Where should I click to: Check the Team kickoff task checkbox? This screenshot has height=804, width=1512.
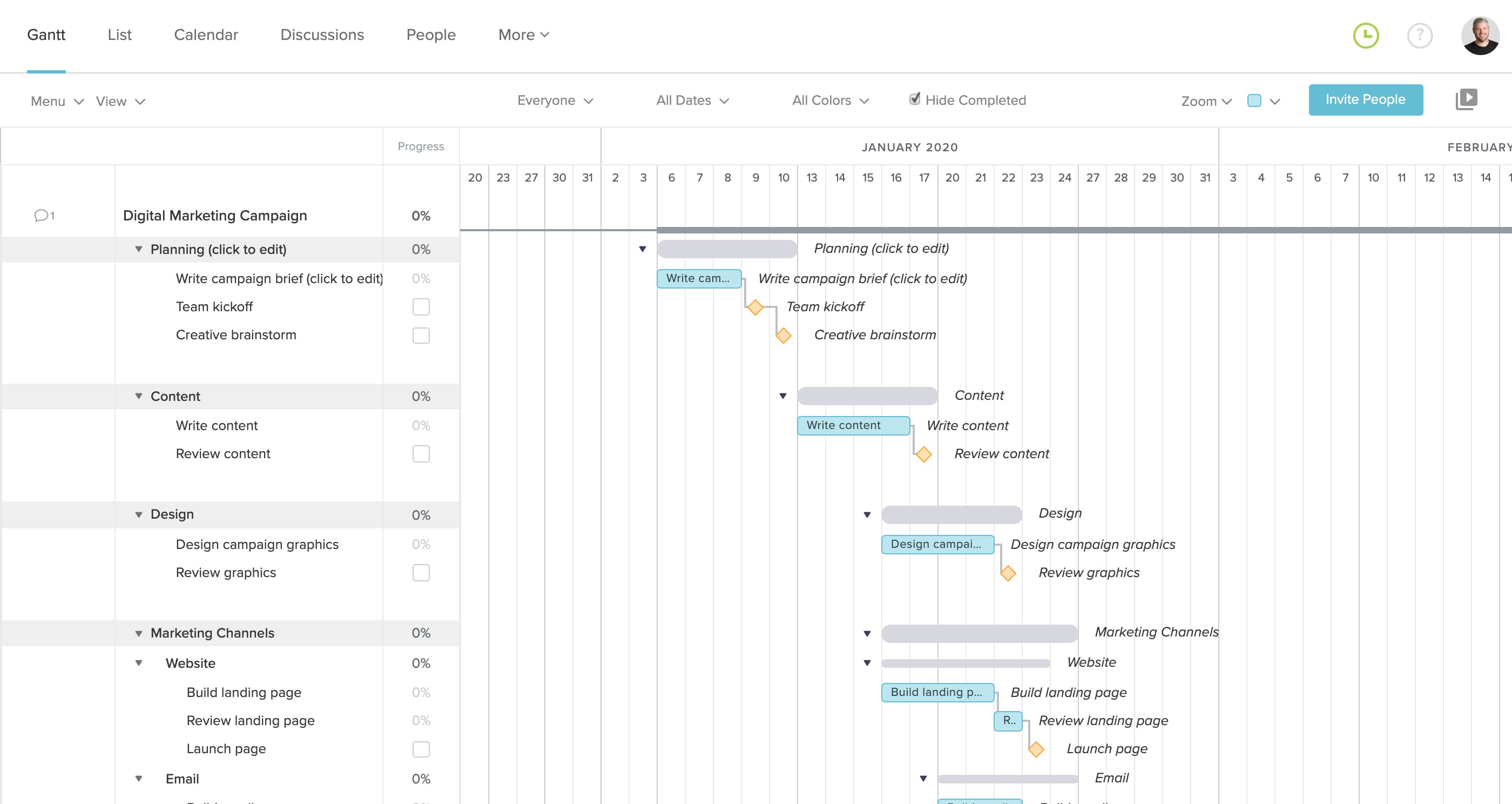[x=421, y=307]
